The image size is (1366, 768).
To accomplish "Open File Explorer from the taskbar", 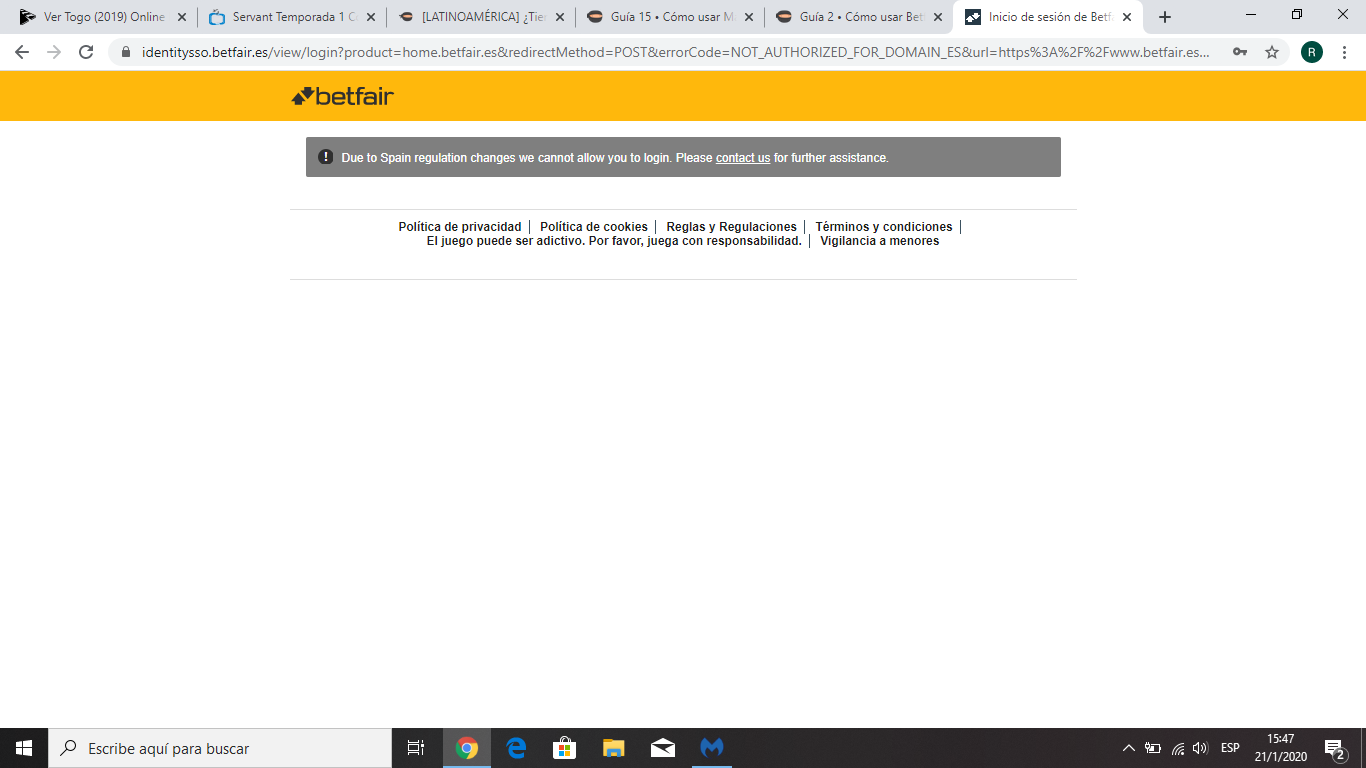I will point(614,748).
